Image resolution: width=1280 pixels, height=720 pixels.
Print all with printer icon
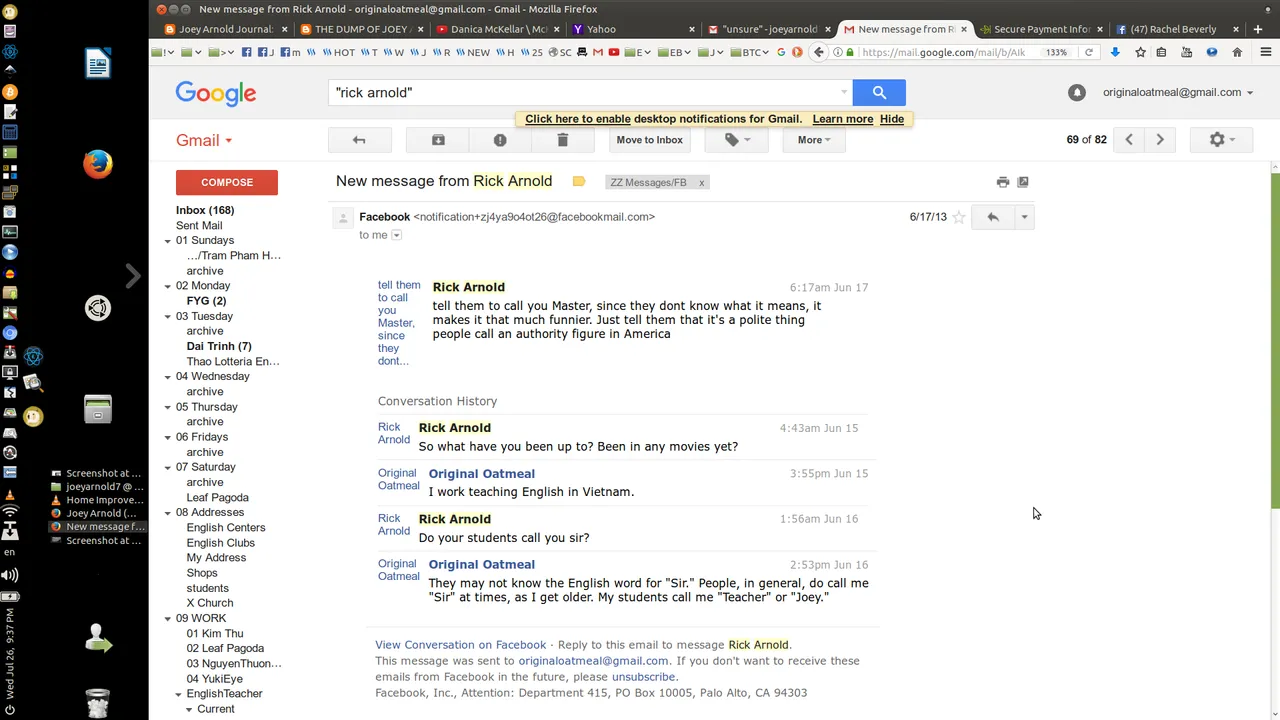[x=1003, y=182]
